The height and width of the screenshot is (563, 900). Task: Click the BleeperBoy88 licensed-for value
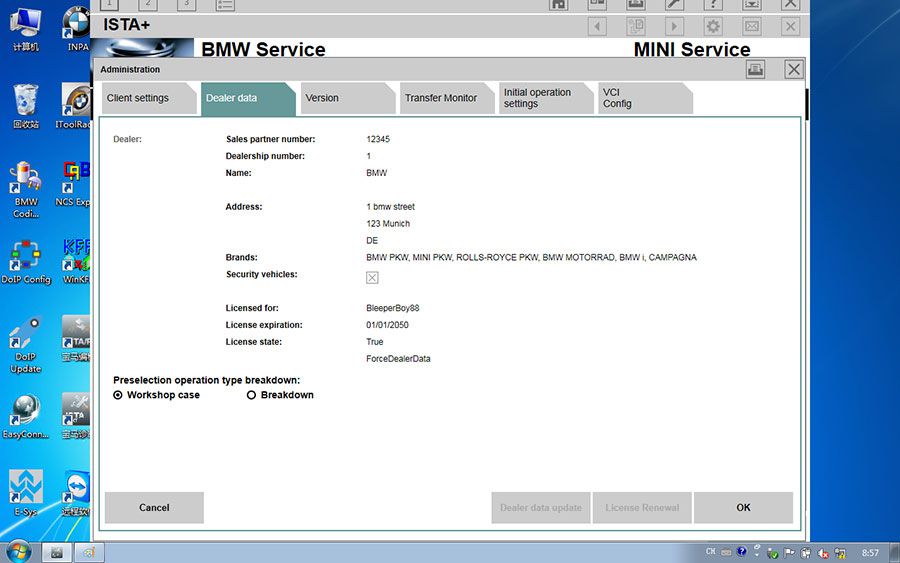393,308
